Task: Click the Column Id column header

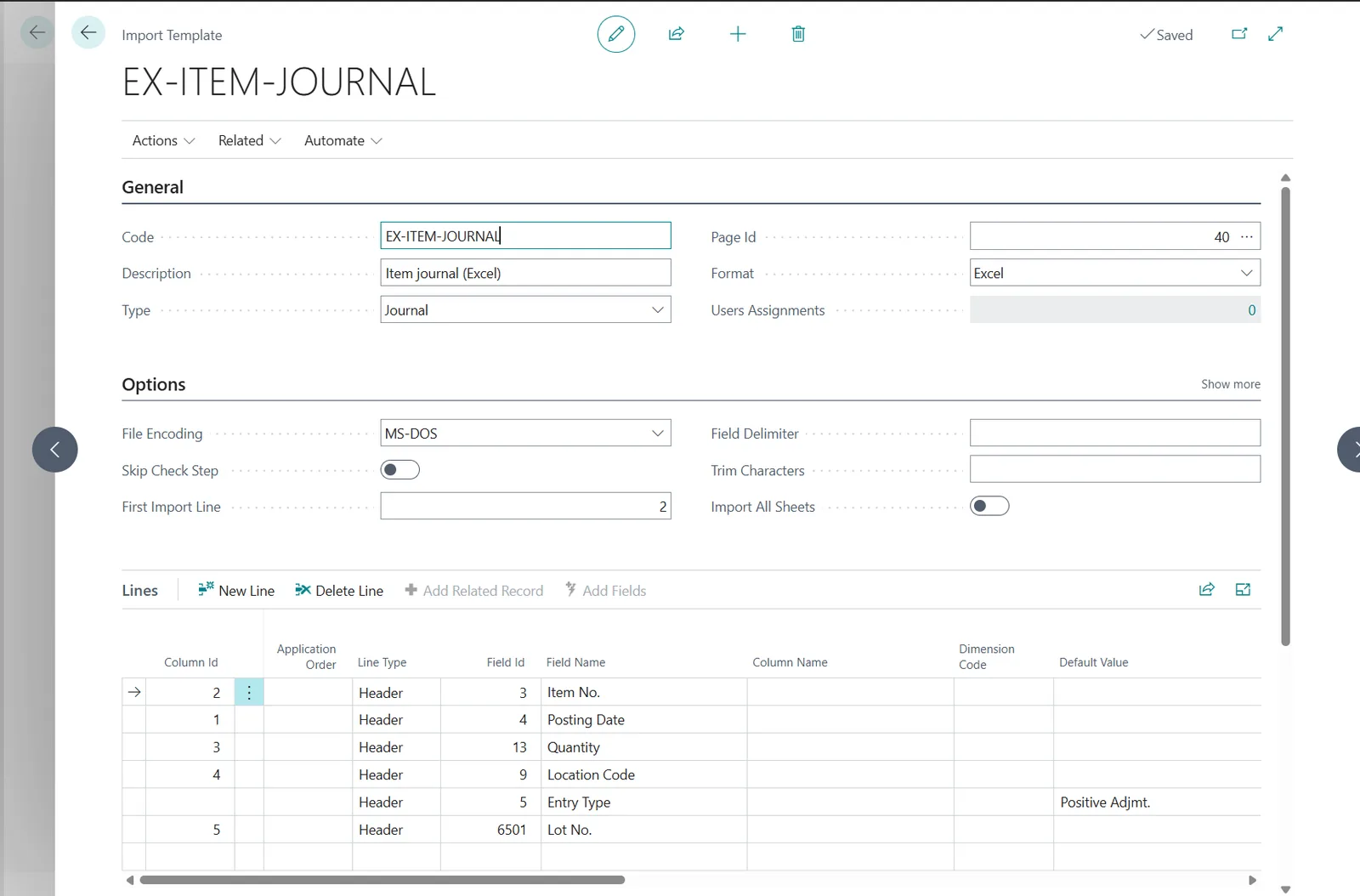Action: 191,662
